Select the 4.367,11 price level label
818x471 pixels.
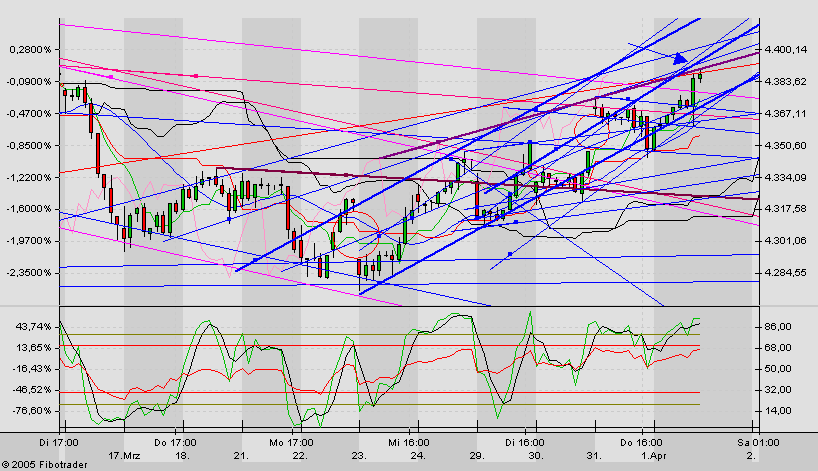coord(785,114)
